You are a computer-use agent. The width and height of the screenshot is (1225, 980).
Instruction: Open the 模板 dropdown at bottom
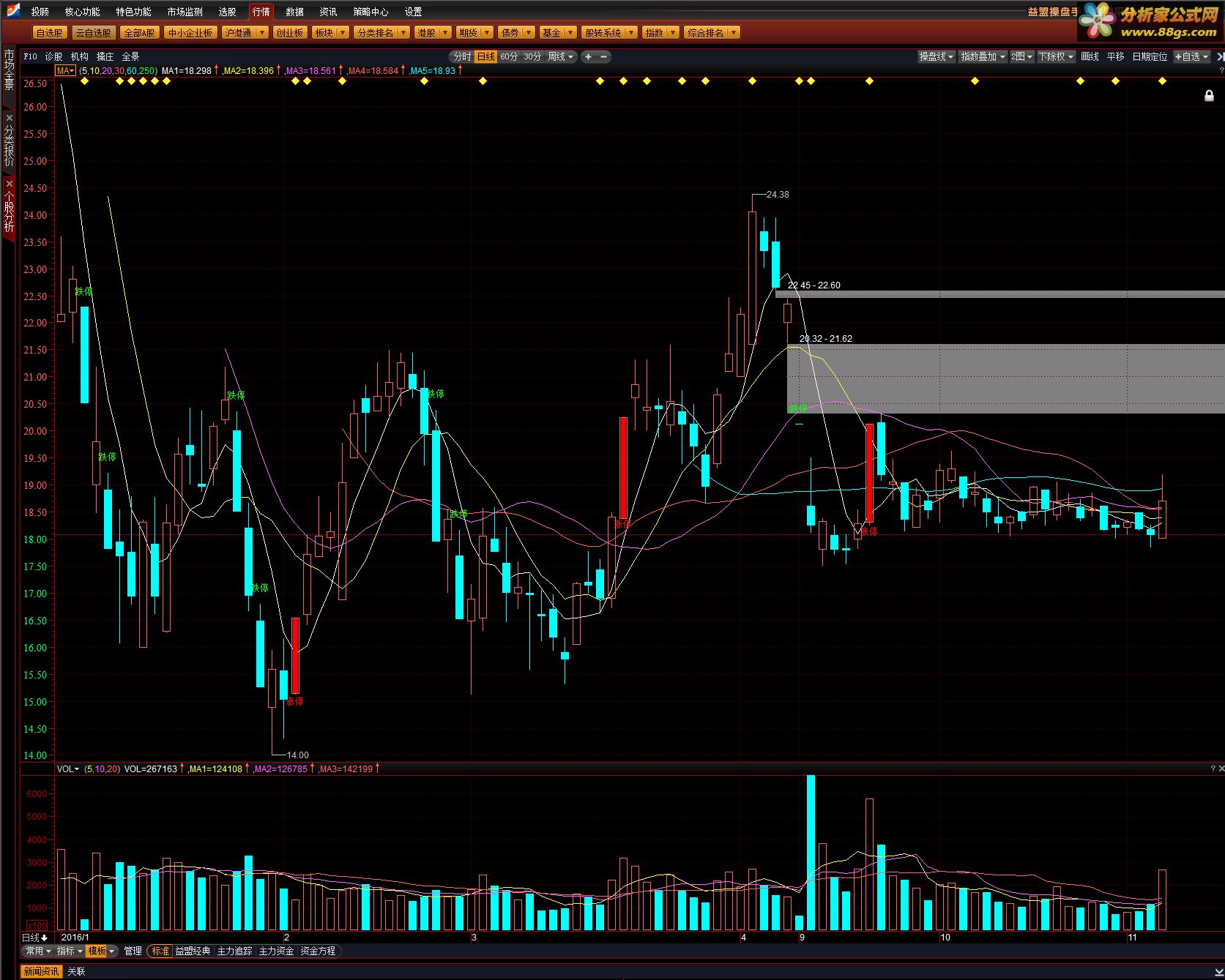pos(101,951)
